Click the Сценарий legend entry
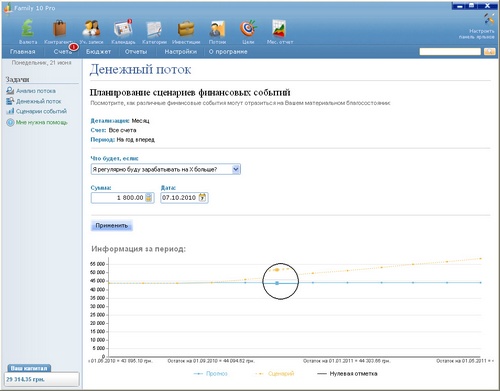The image size is (500, 391). (275, 374)
